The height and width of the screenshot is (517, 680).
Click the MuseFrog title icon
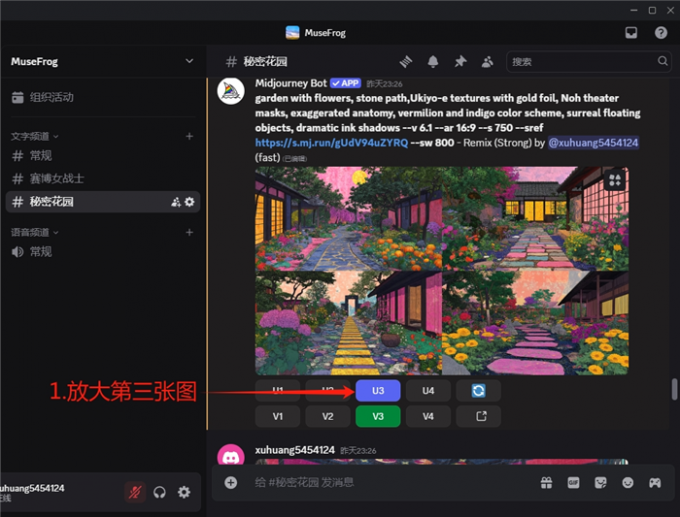pos(293,33)
